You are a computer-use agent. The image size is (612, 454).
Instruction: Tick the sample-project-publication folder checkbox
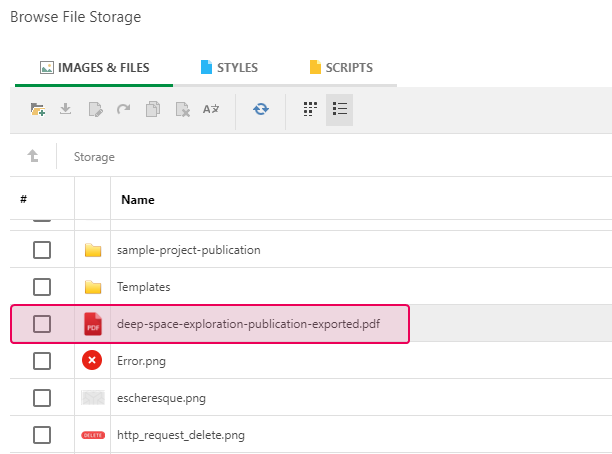42,250
